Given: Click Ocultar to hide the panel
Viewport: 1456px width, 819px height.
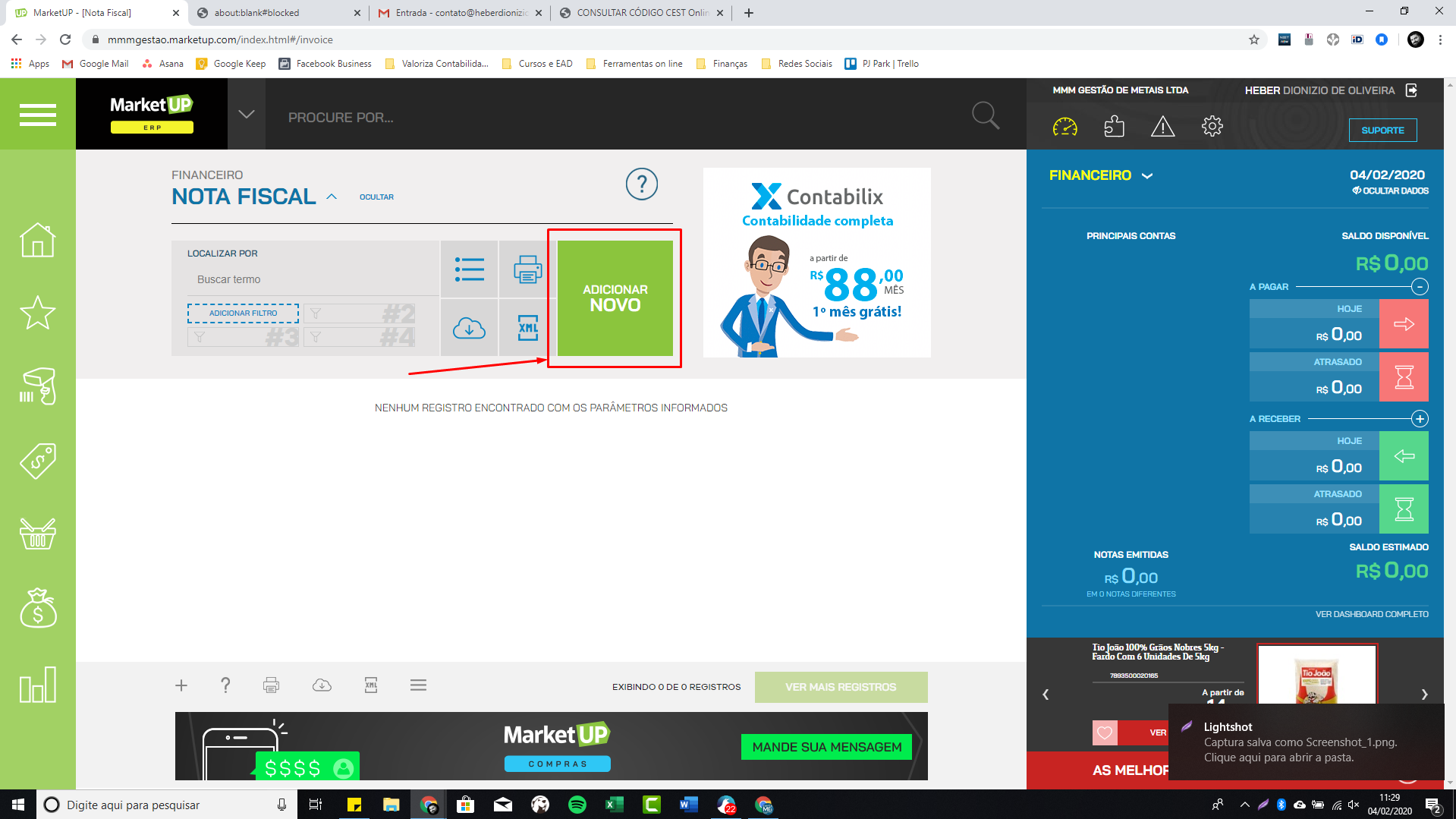Looking at the screenshot, I should (x=376, y=197).
